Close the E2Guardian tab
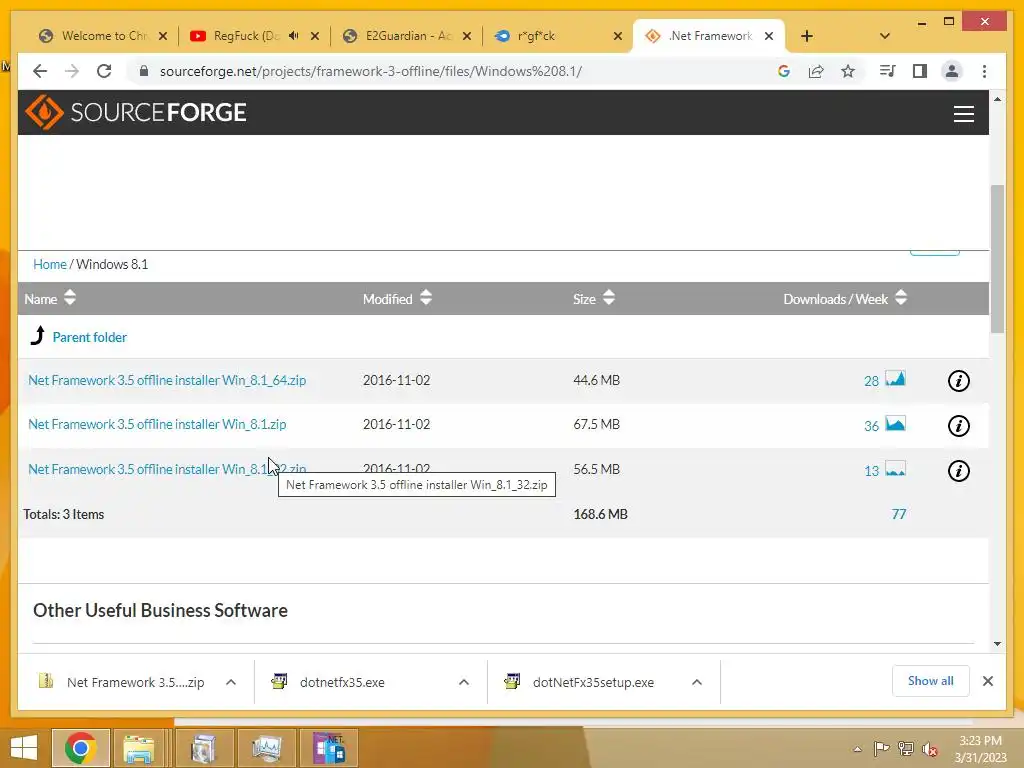The image size is (1024, 768). [467, 36]
